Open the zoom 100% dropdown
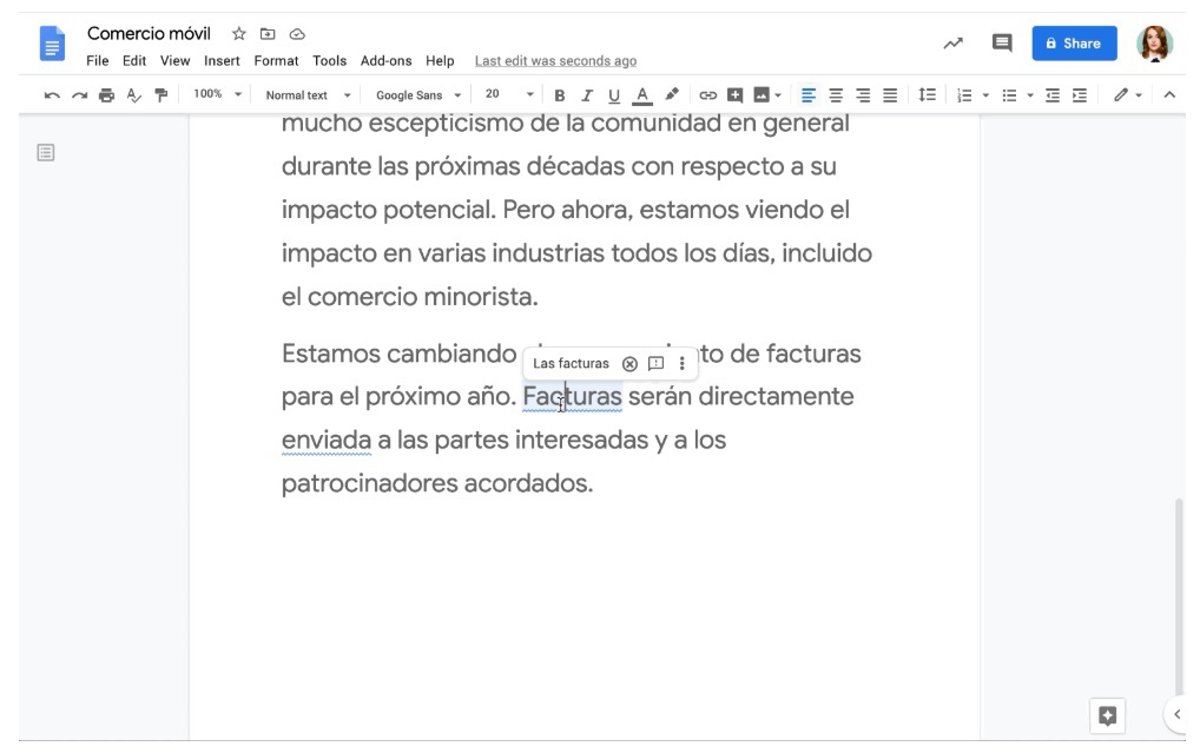The image size is (1200, 753). pos(218,95)
